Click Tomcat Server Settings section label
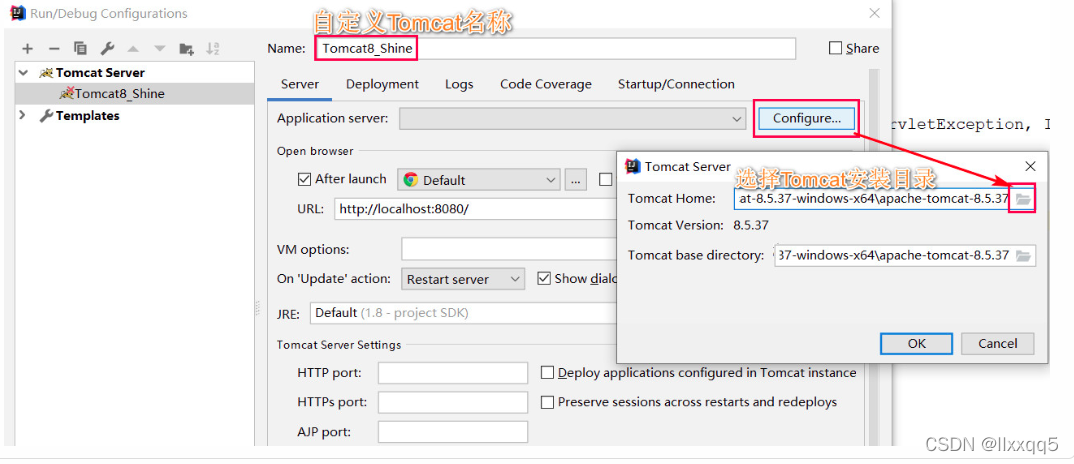Viewport: 1074px width, 464px height. pyautogui.click(x=338, y=345)
